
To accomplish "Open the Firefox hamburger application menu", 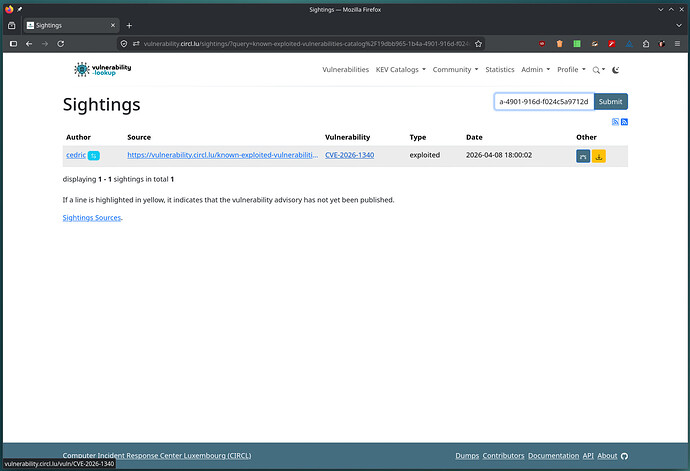I will tap(677, 44).
